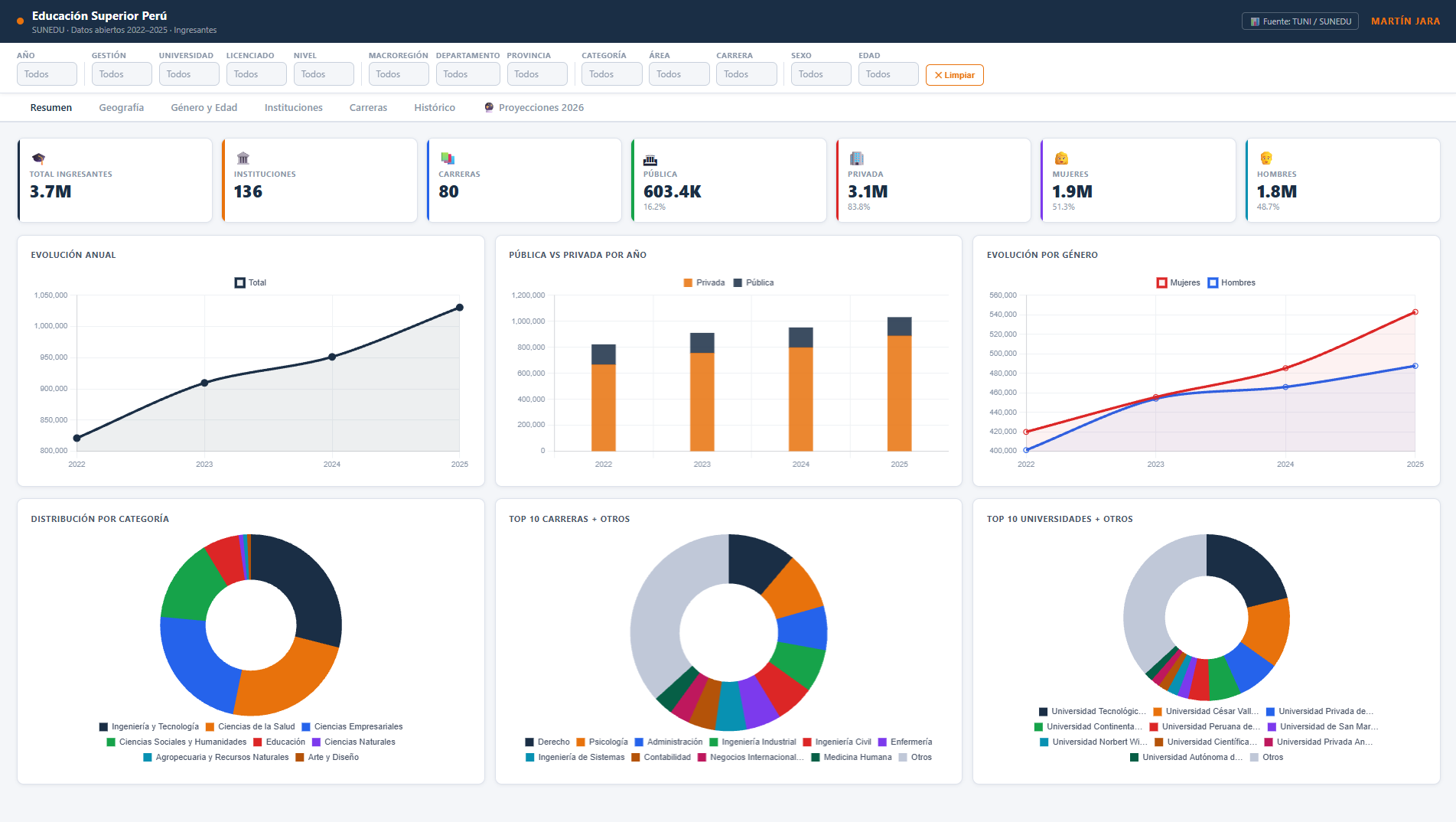The width and height of the screenshot is (1456, 822).
Task: Open the Sexo filter dropdown
Action: tap(821, 74)
